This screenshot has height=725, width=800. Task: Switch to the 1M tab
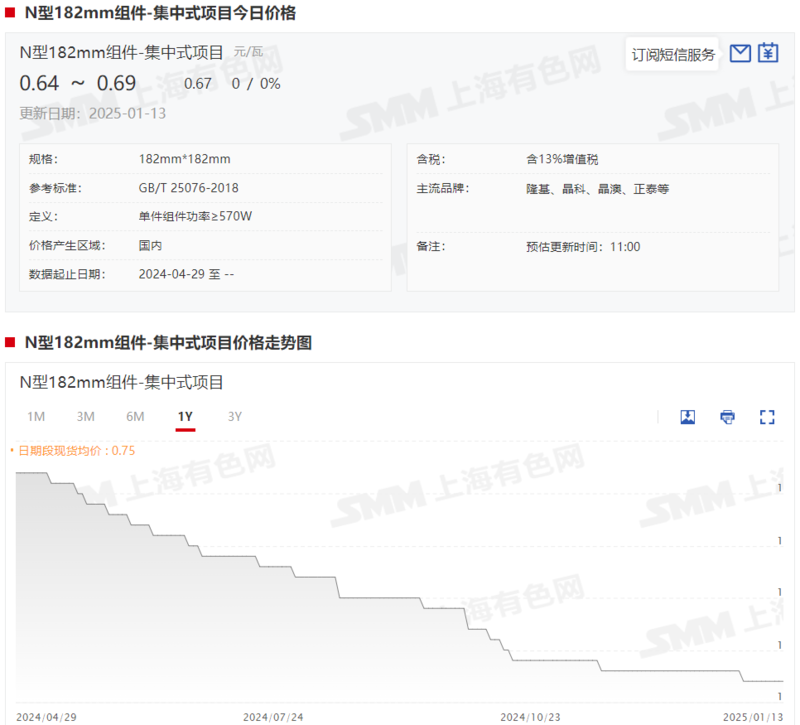click(37, 416)
